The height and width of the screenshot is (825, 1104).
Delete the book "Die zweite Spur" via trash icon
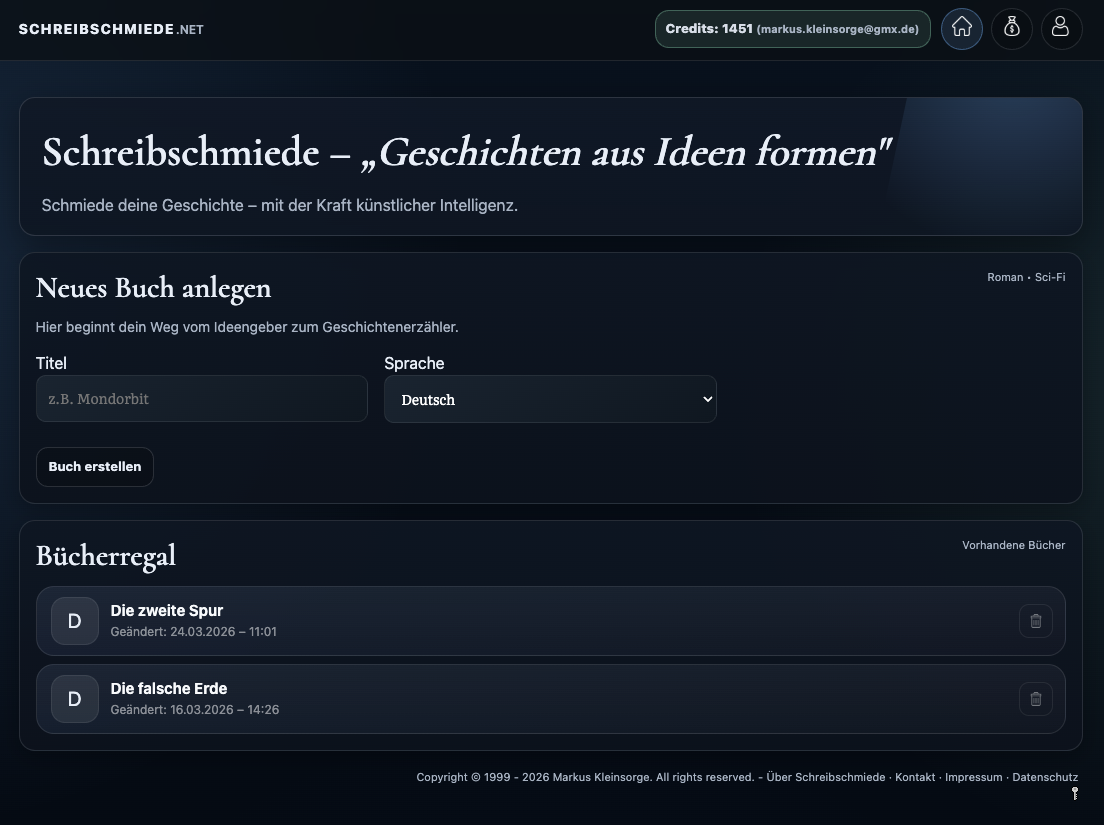coord(1035,621)
